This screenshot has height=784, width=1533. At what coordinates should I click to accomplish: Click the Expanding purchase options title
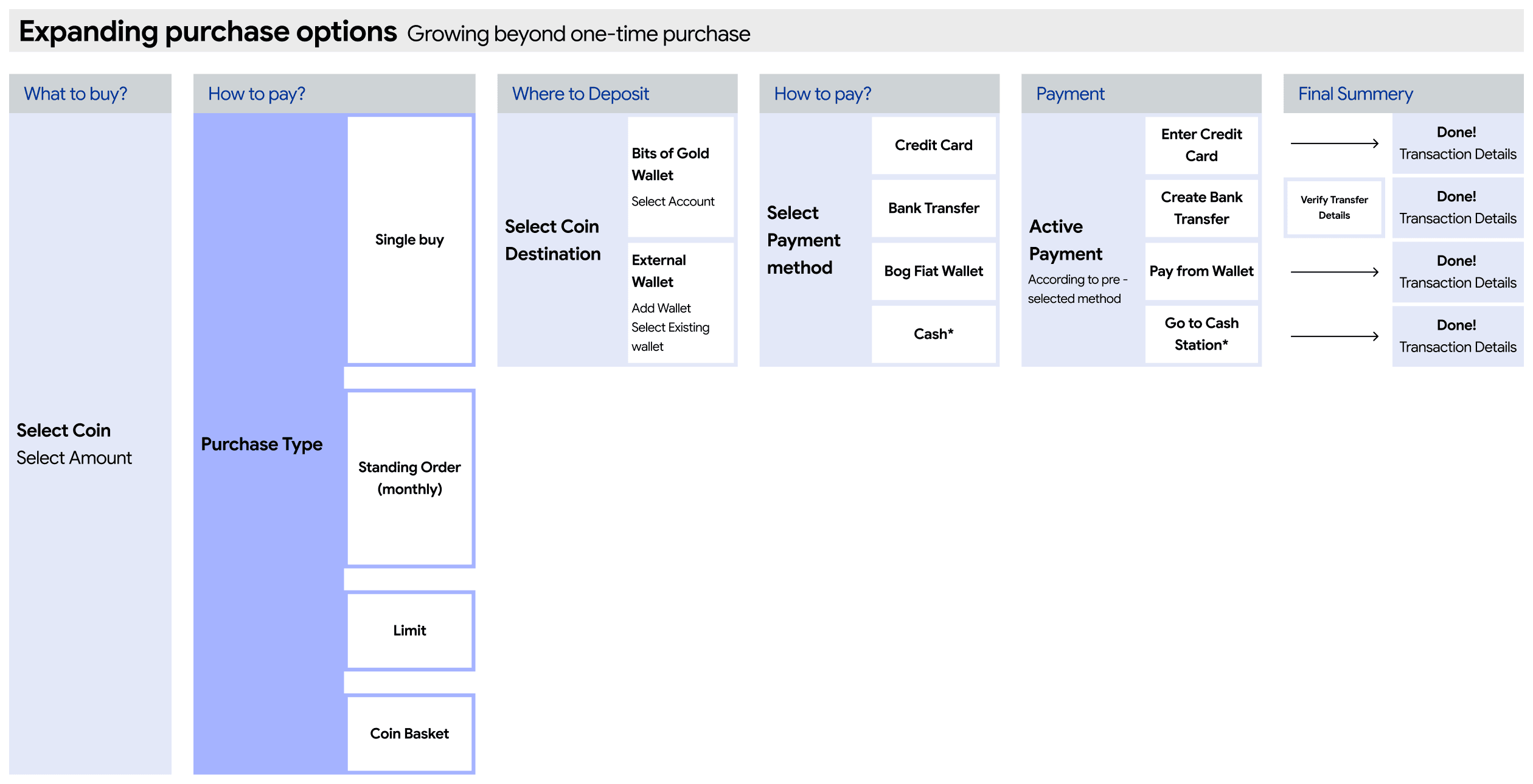208,32
